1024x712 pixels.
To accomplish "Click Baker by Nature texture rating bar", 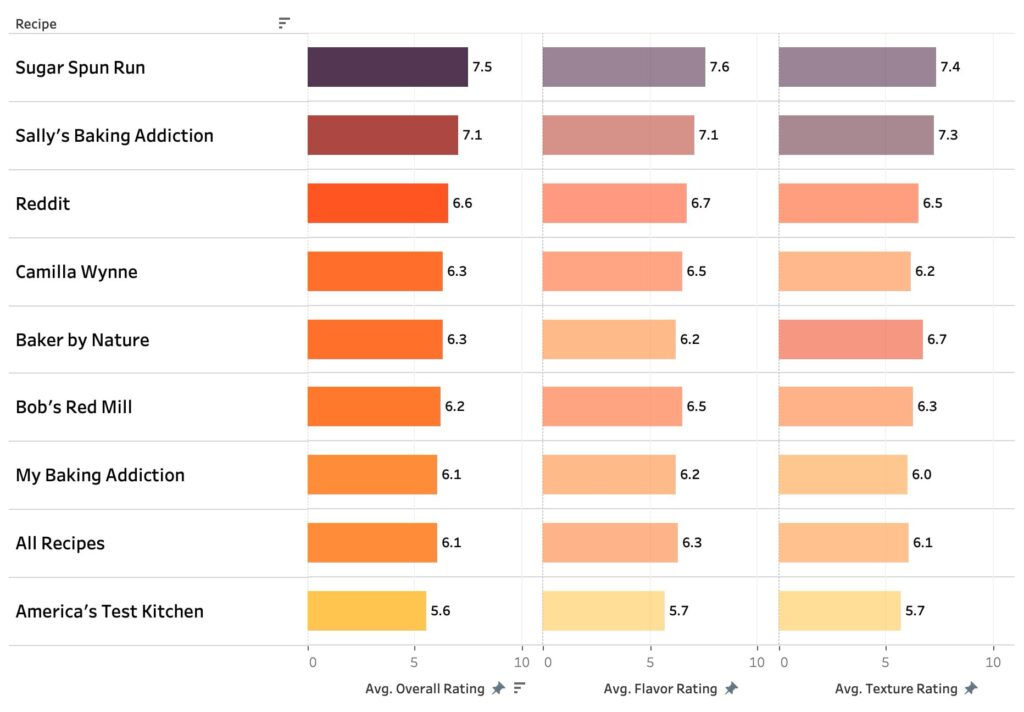I will click(850, 339).
